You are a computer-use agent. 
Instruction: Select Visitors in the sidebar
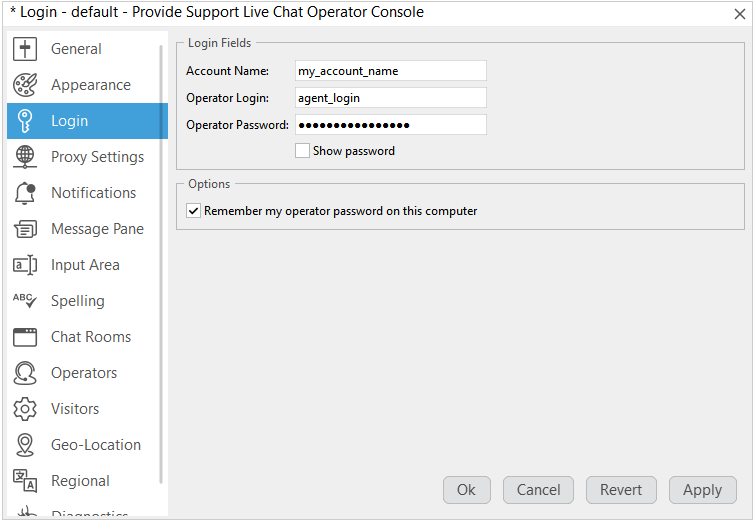[87, 409]
